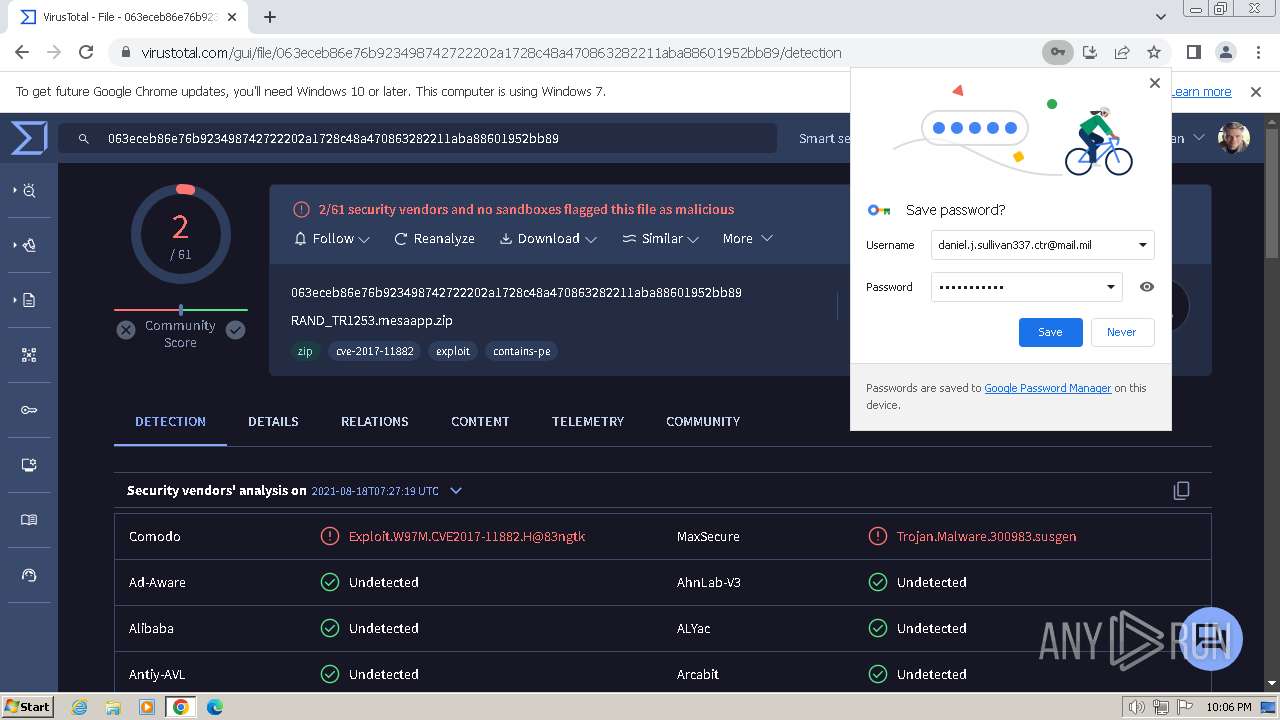Click the Learn more link
The height and width of the screenshot is (720, 1280).
1201,92
